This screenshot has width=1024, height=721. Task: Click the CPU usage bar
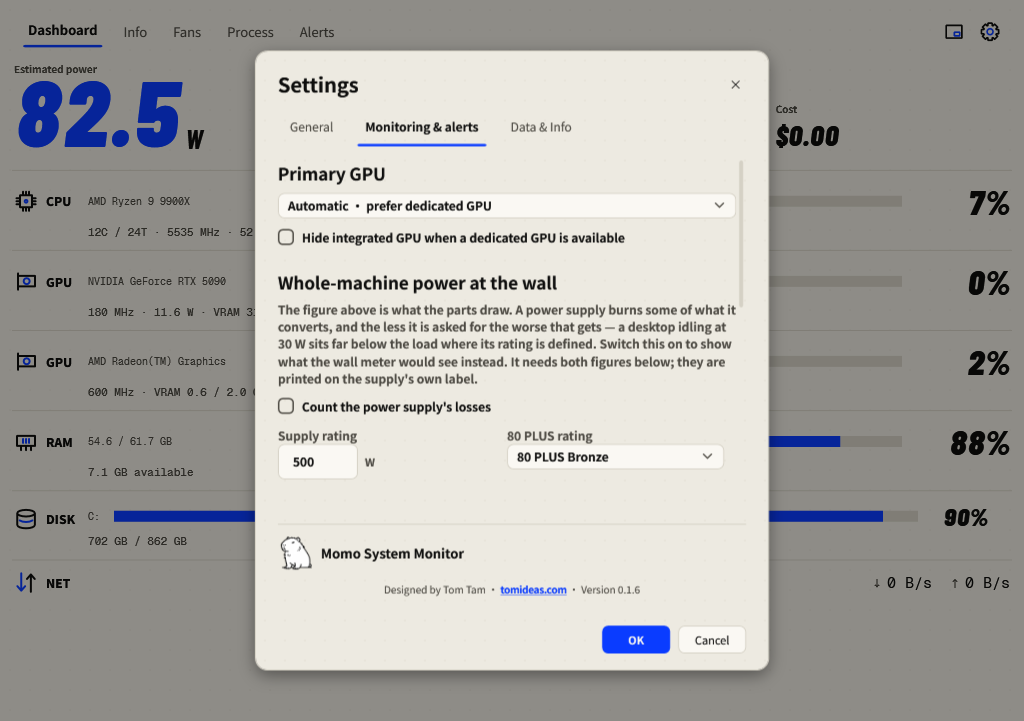pos(835,201)
